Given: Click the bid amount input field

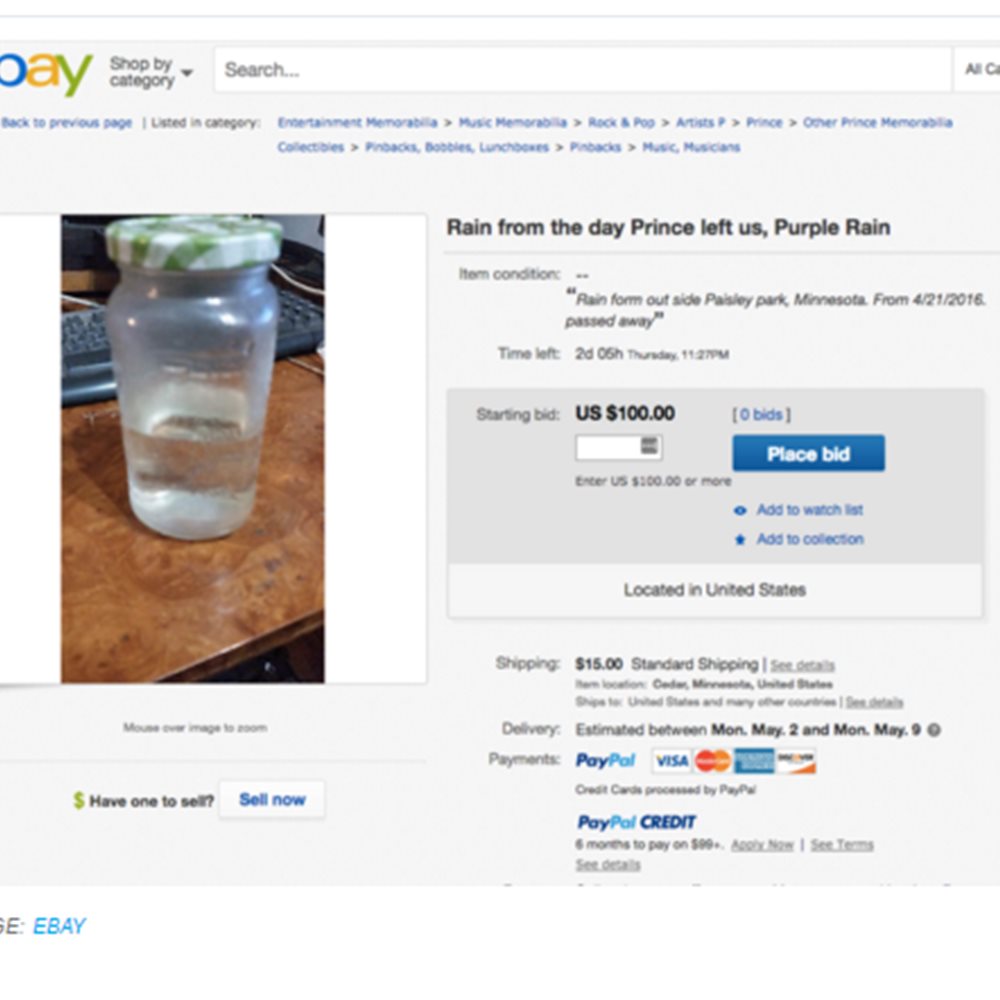Looking at the screenshot, I should 619,447.
